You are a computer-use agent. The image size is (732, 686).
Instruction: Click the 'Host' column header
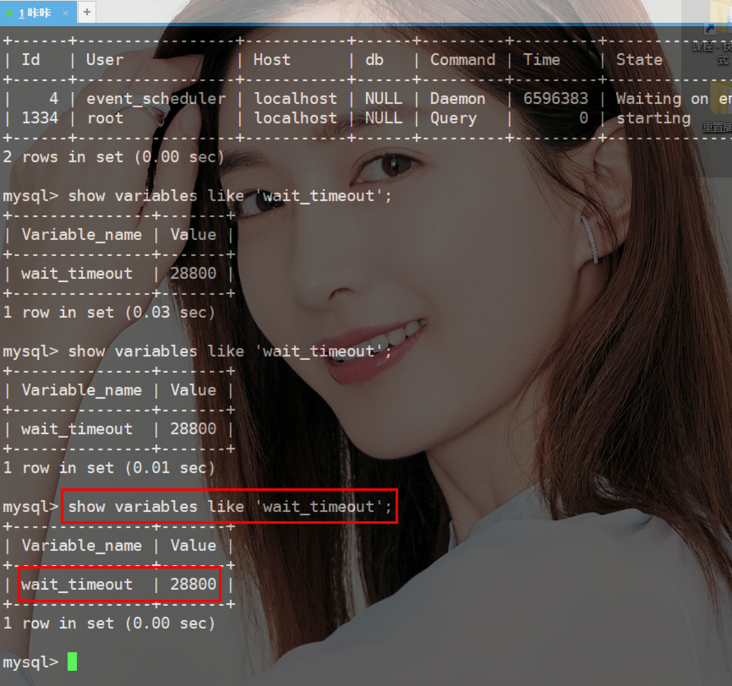[x=272, y=60]
